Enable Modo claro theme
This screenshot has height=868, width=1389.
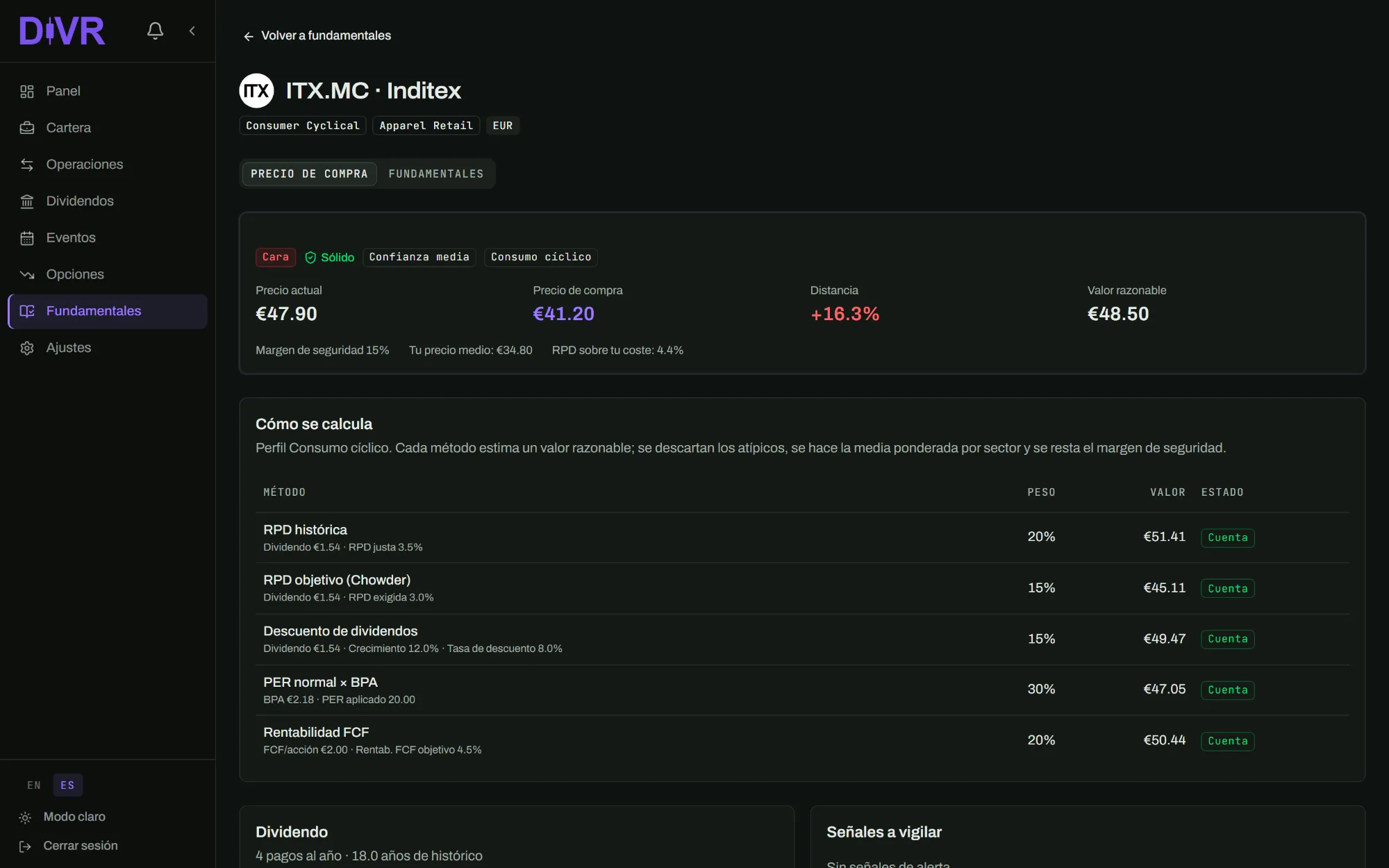(x=74, y=817)
